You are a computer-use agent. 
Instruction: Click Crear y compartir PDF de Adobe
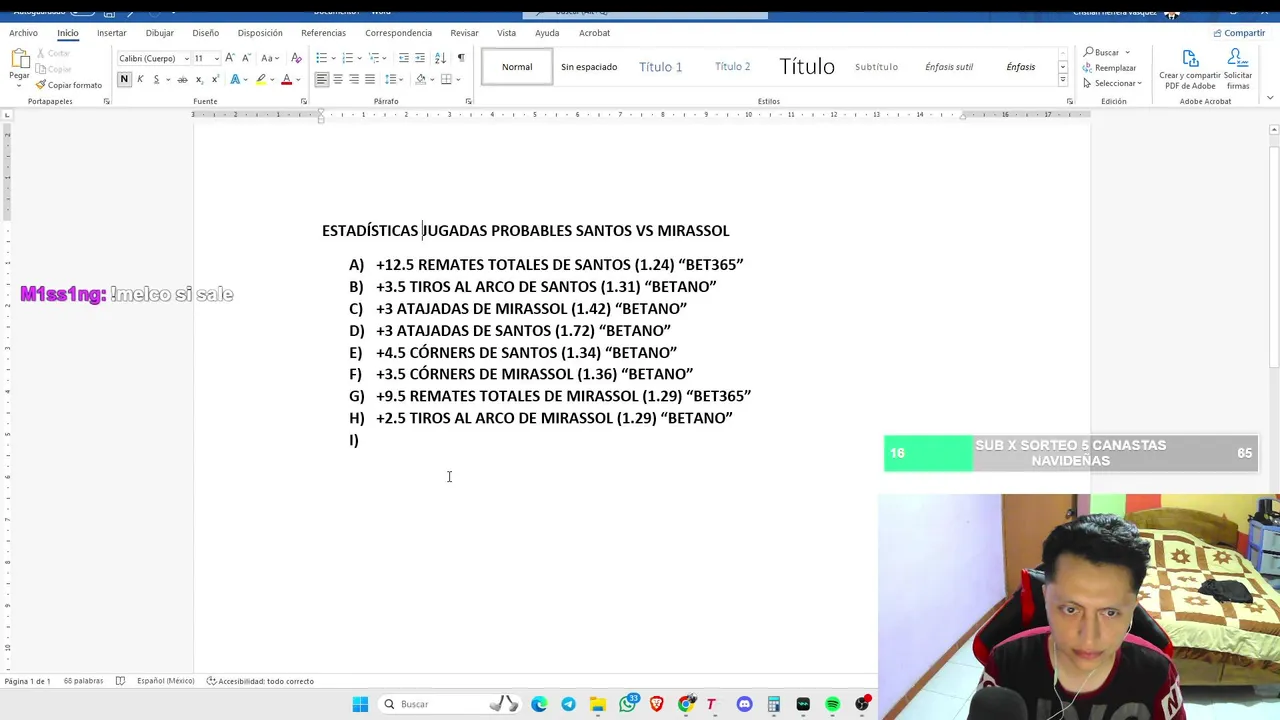(x=1190, y=68)
